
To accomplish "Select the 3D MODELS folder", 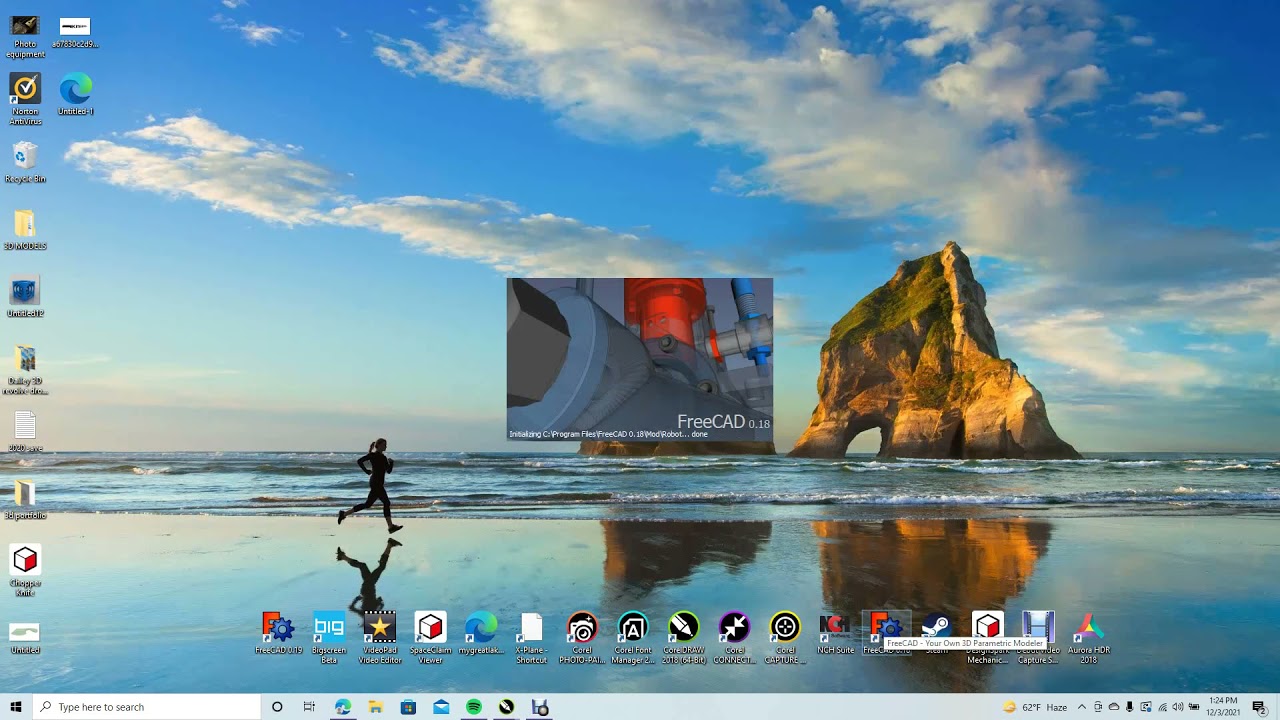I will [x=25, y=230].
